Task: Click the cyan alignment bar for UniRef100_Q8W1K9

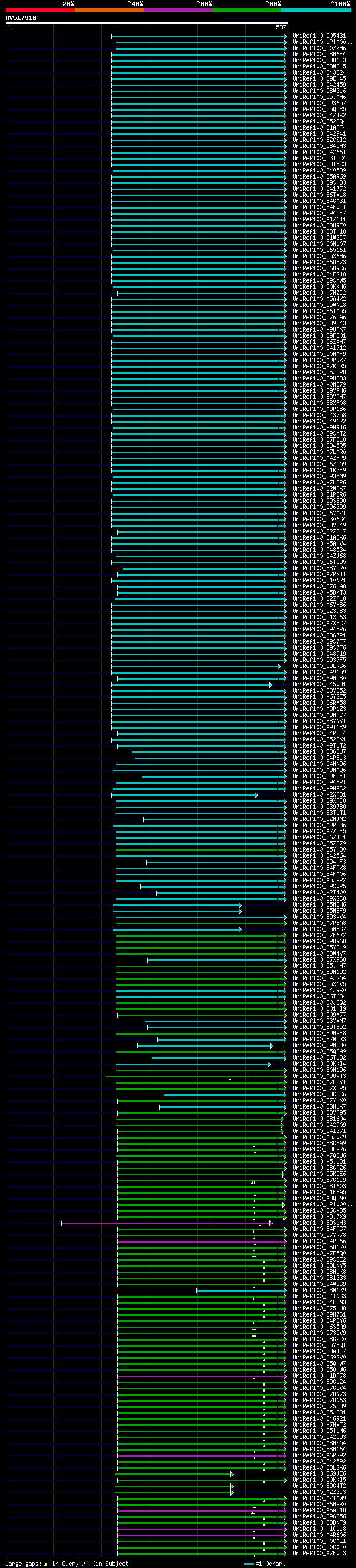Action: pyautogui.click(x=241, y=1291)
